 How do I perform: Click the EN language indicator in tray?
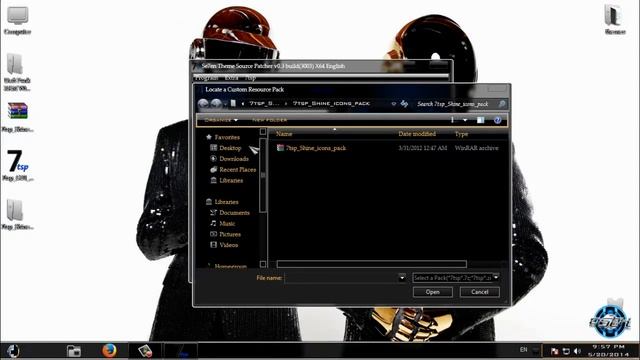(x=524, y=350)
